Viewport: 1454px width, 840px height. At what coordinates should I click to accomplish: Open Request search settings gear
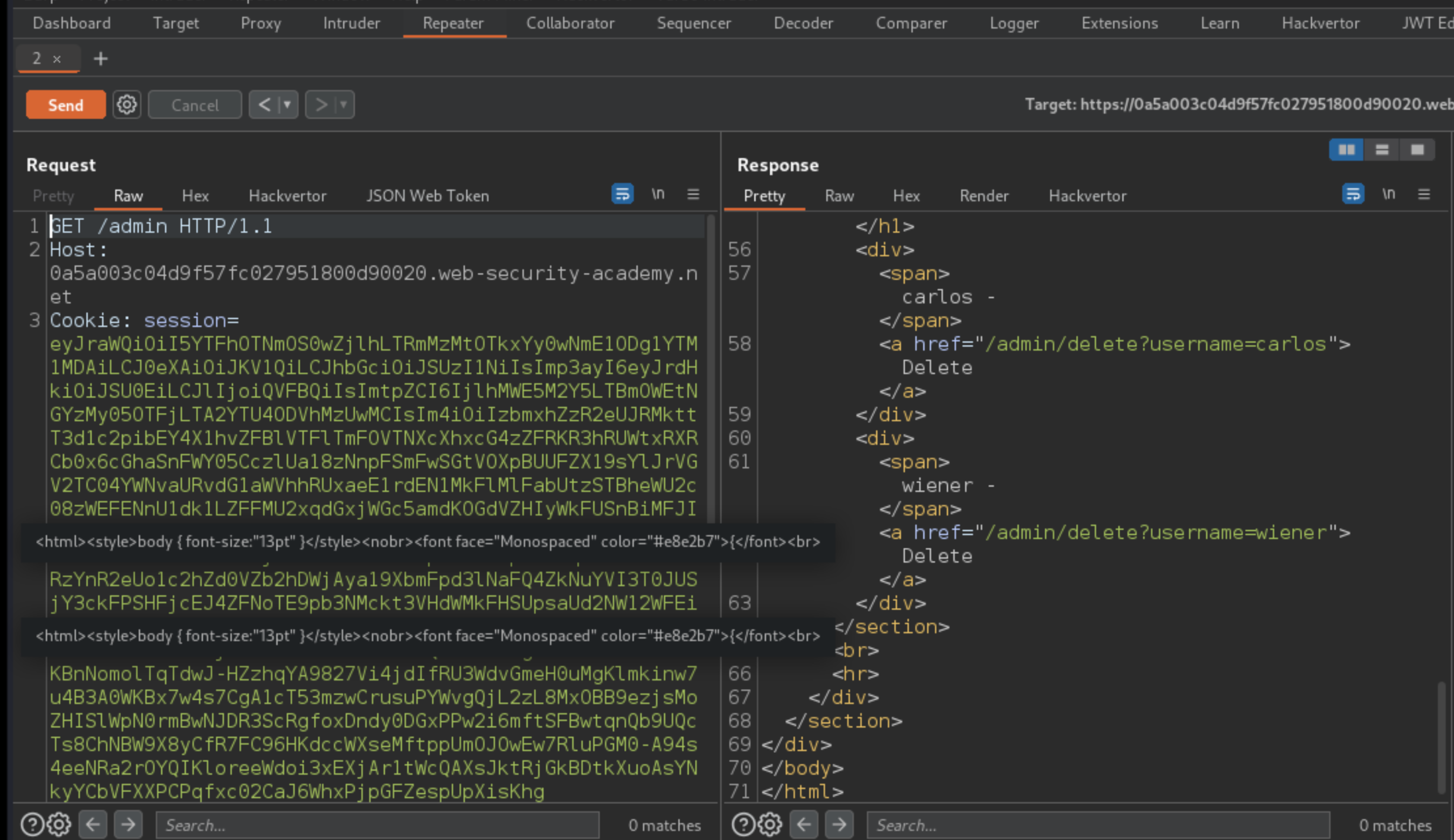[59, 824]
